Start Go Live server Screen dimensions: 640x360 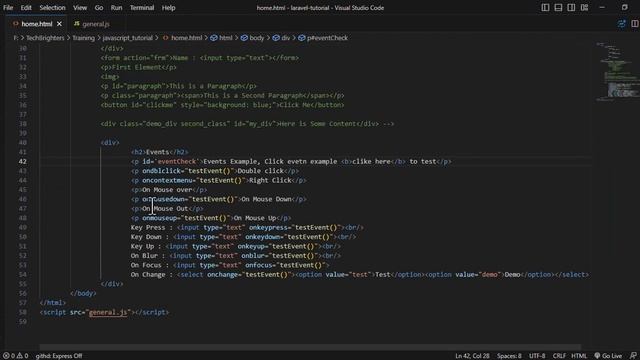point(608,356)
